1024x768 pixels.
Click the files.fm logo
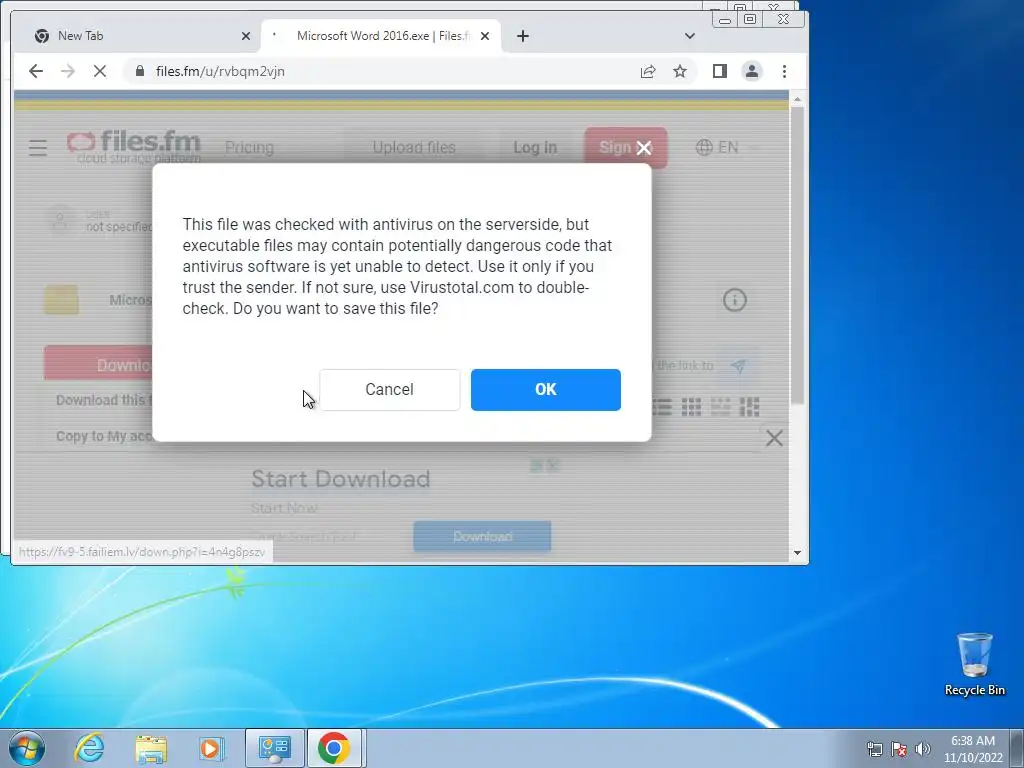click(134, 147)
